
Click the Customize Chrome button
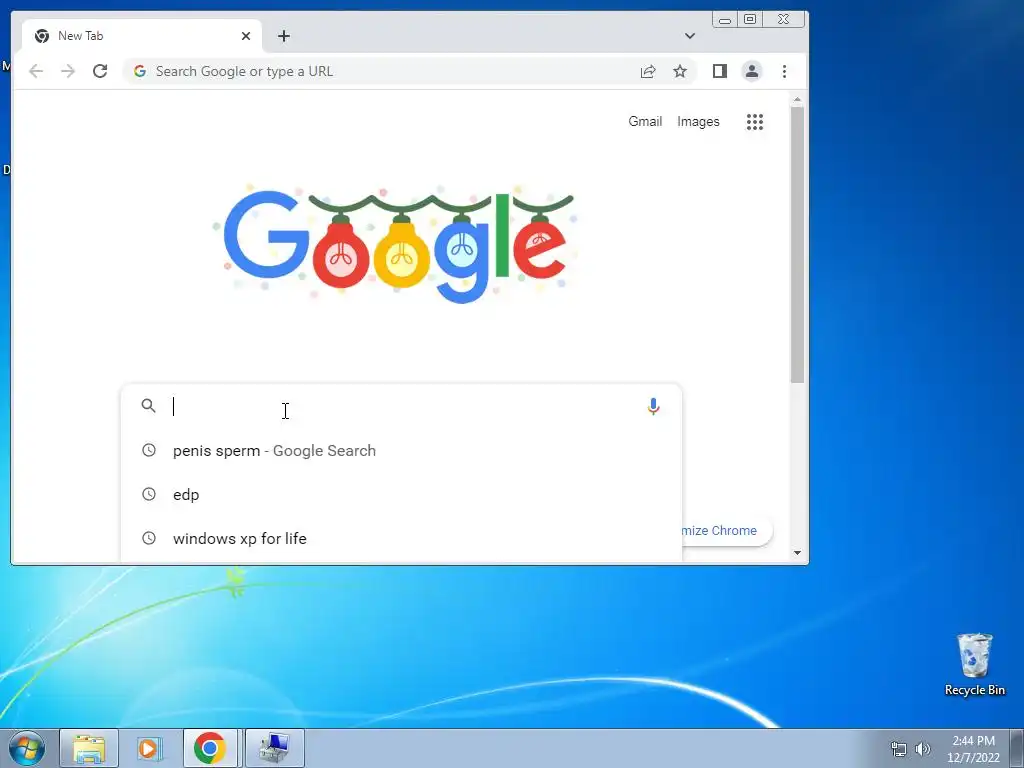pyautogui.click(x=726, y=530)
